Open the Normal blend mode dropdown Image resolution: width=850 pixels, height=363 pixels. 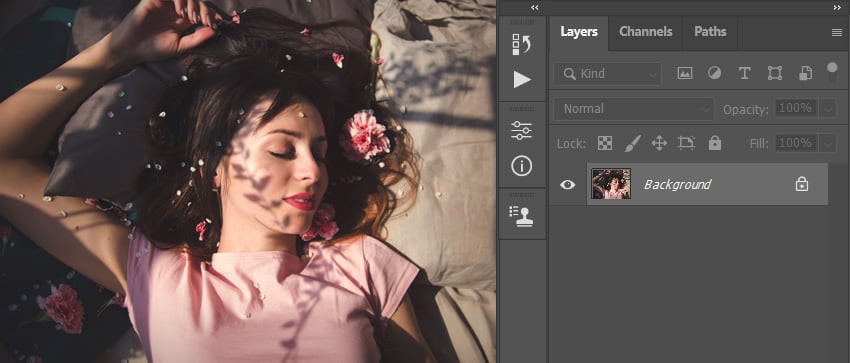point(634,109)
